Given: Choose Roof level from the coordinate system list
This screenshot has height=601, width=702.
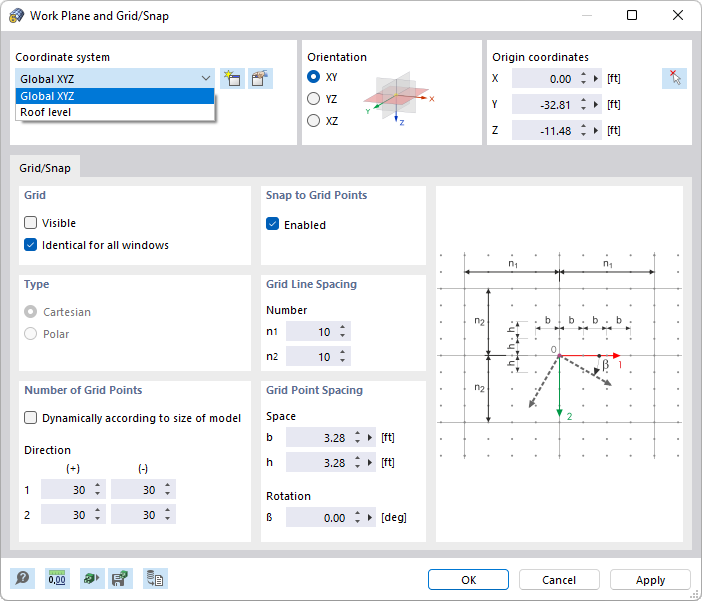Looking at the screenshot, I should [46, 112].
